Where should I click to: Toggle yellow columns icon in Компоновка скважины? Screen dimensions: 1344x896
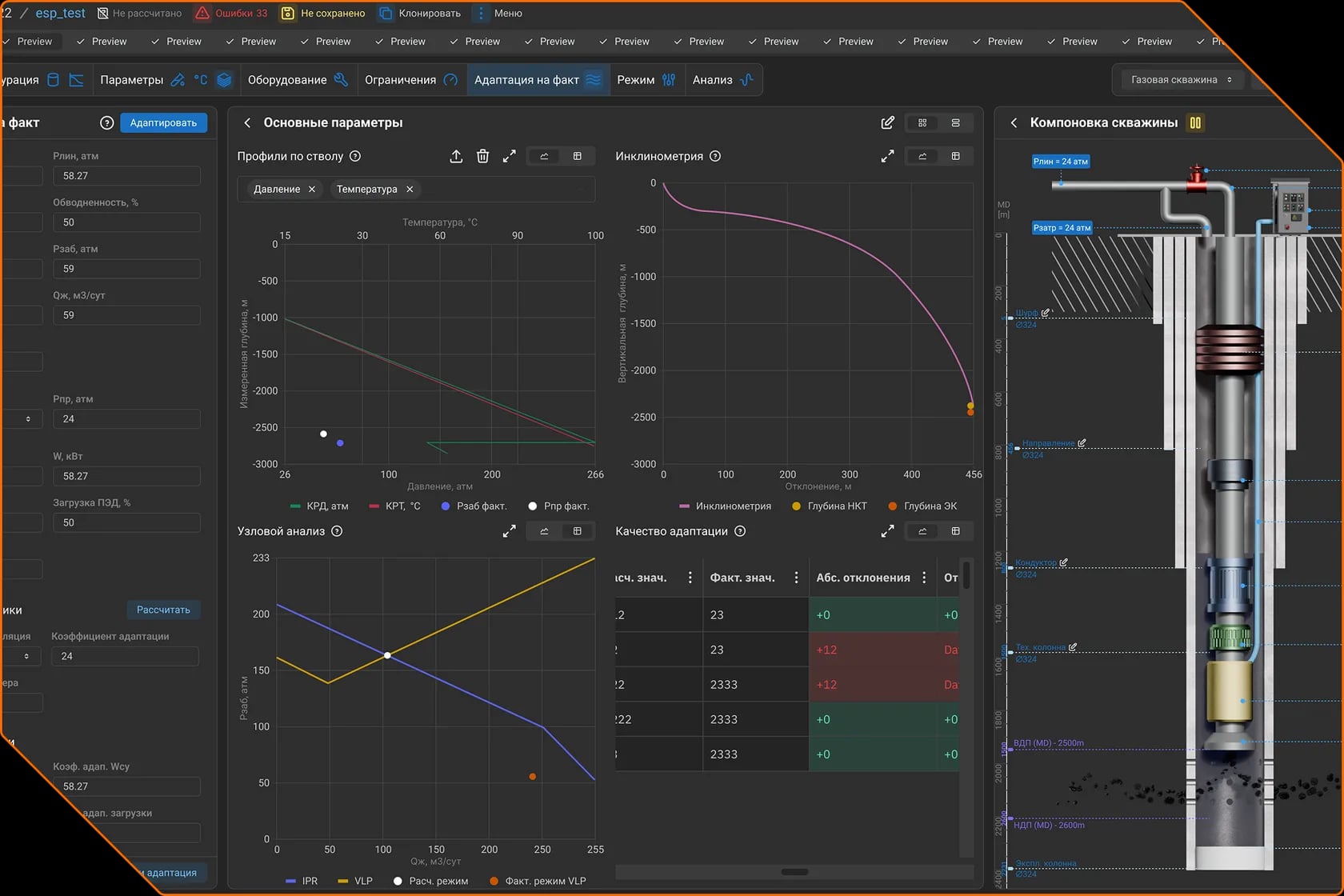coord(1195,122)
